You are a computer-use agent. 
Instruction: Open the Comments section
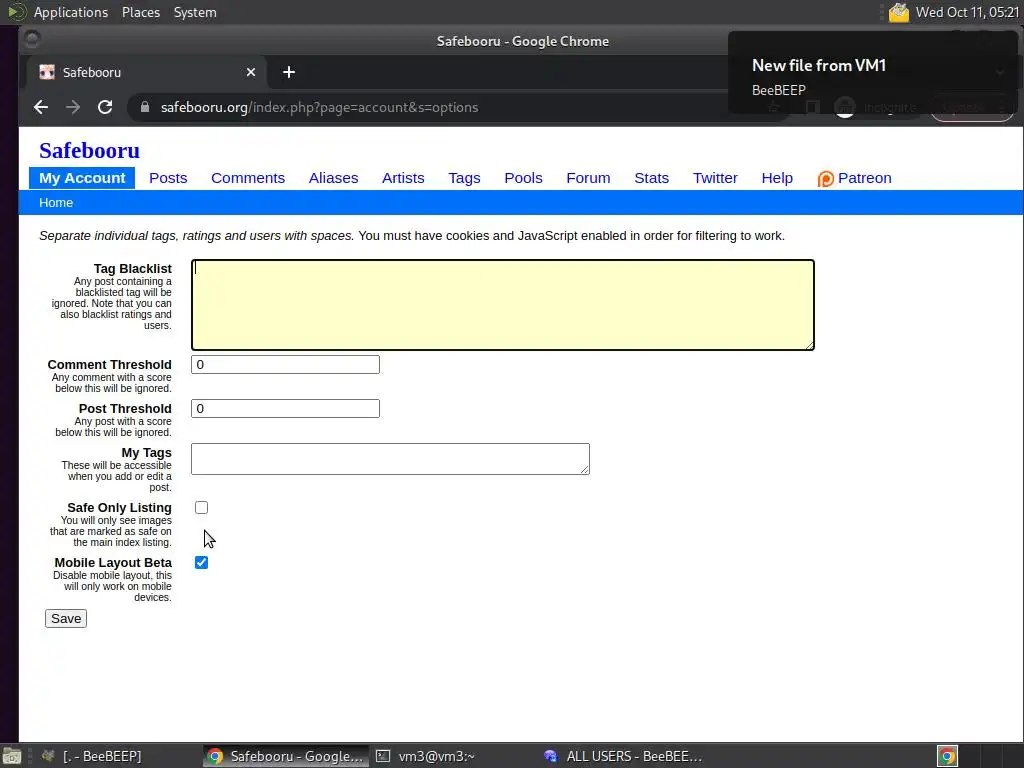(x=248, y=178)
